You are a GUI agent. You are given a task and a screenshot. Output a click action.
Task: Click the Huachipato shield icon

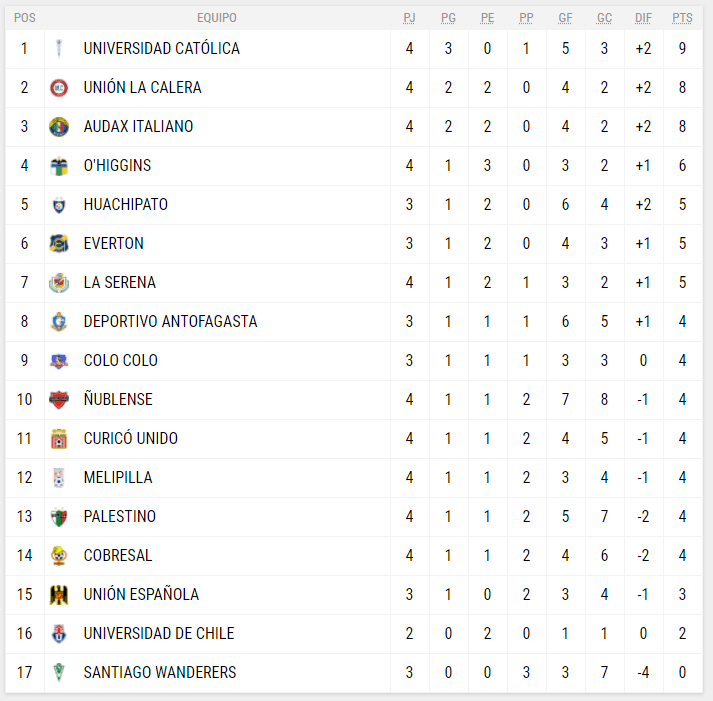click(x=59, y=204)
